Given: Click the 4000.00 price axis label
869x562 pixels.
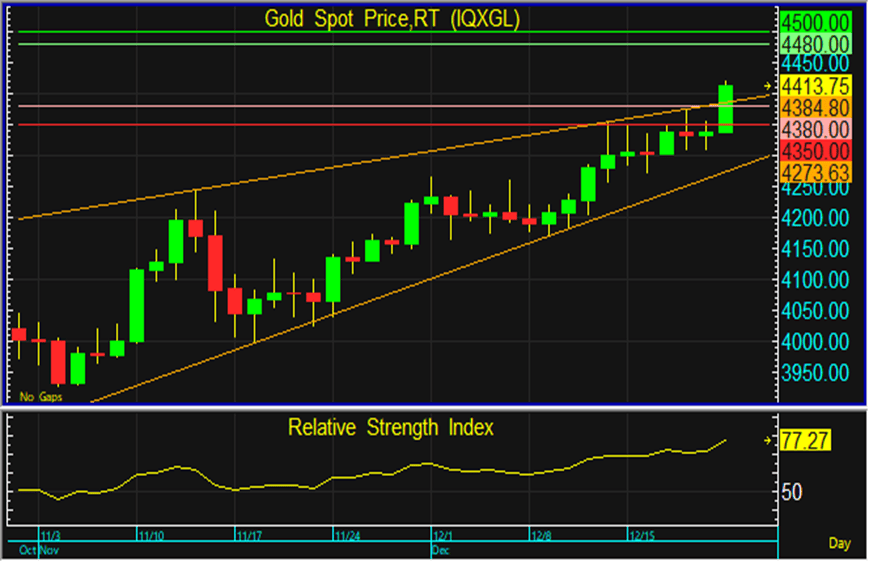Looking at the screenshot, I should pos(815,342).
